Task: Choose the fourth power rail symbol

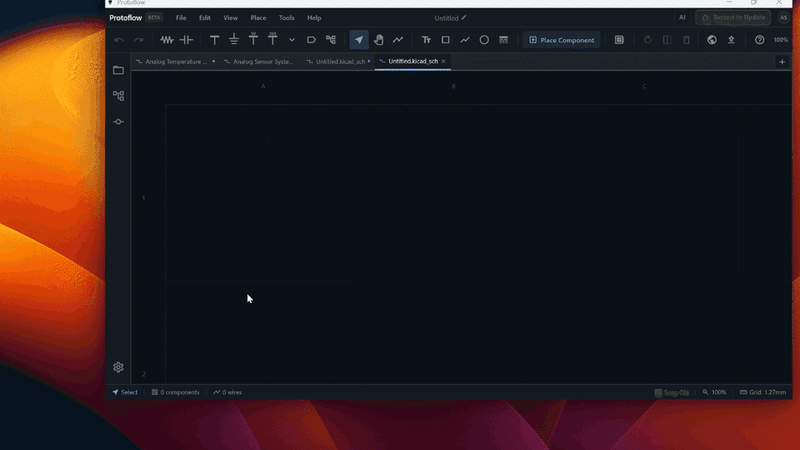Action: pos(272,39)
